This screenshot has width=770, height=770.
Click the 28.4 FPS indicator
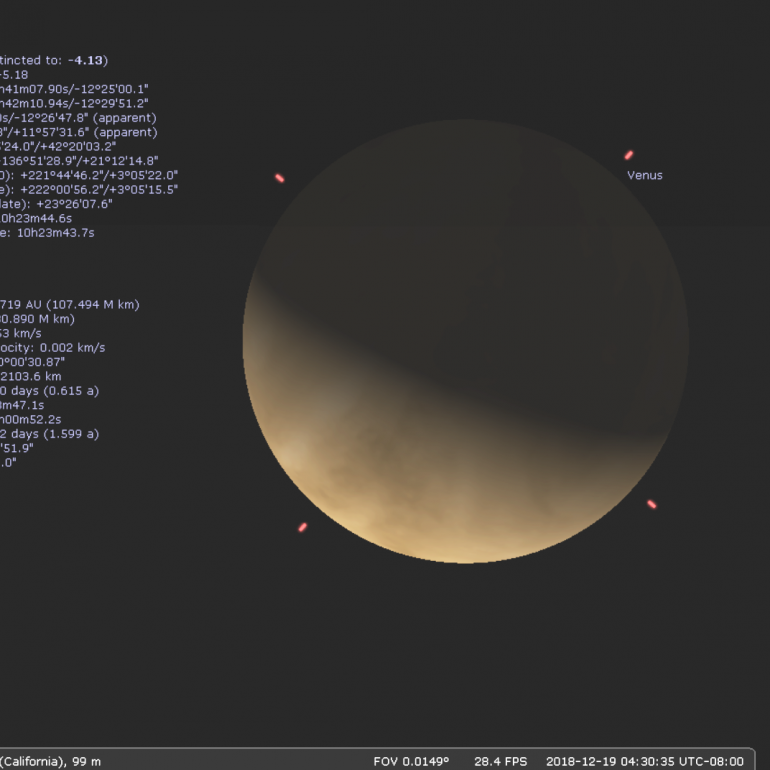pos(500,761)
